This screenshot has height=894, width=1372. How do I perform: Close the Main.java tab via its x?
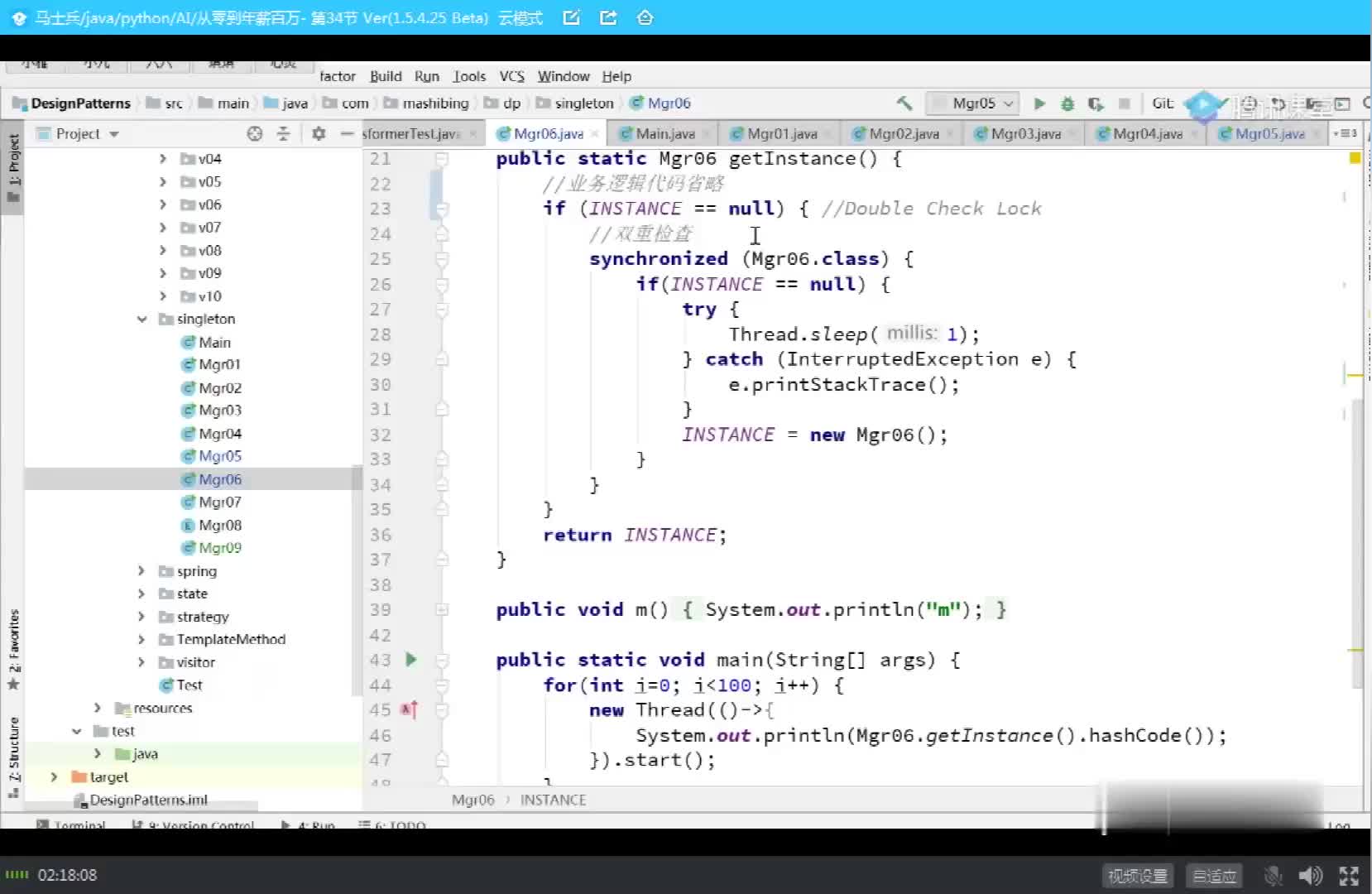click(x=706, y=134)
